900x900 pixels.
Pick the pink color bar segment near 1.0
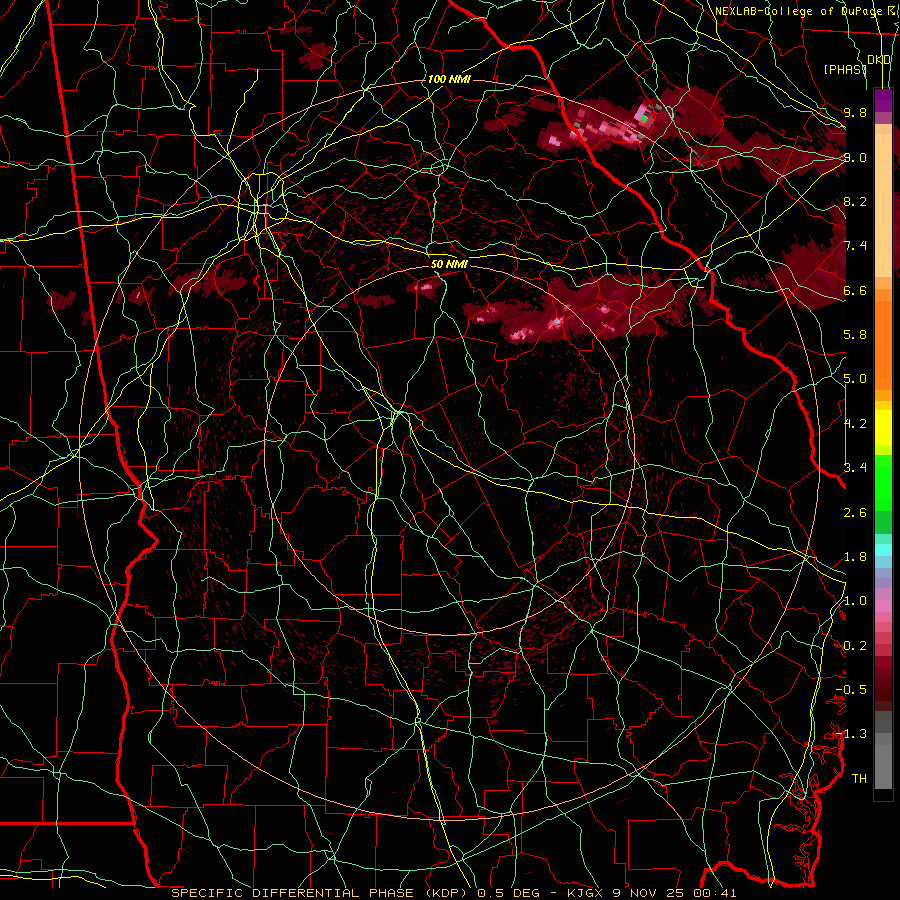click(x=883, y=606)
